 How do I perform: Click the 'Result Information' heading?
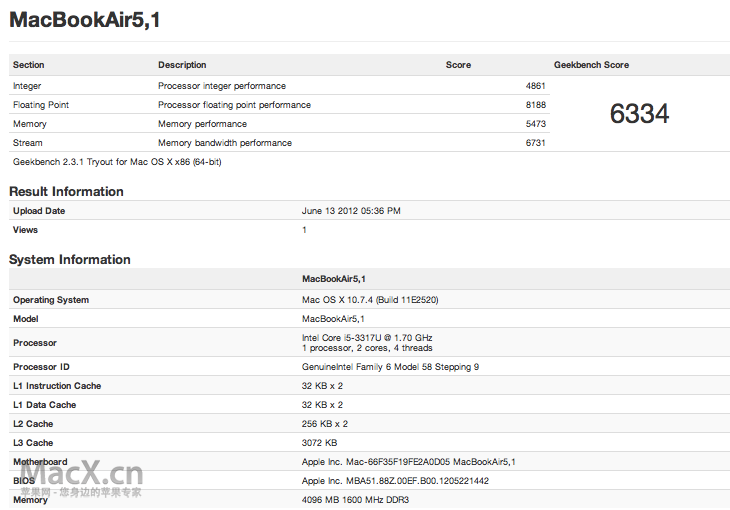tap(66, 191)
